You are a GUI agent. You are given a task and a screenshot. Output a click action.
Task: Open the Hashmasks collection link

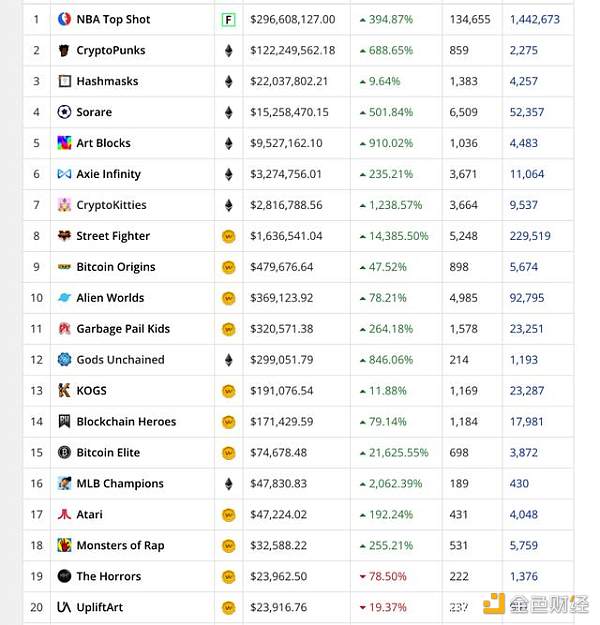coord(107,81)
